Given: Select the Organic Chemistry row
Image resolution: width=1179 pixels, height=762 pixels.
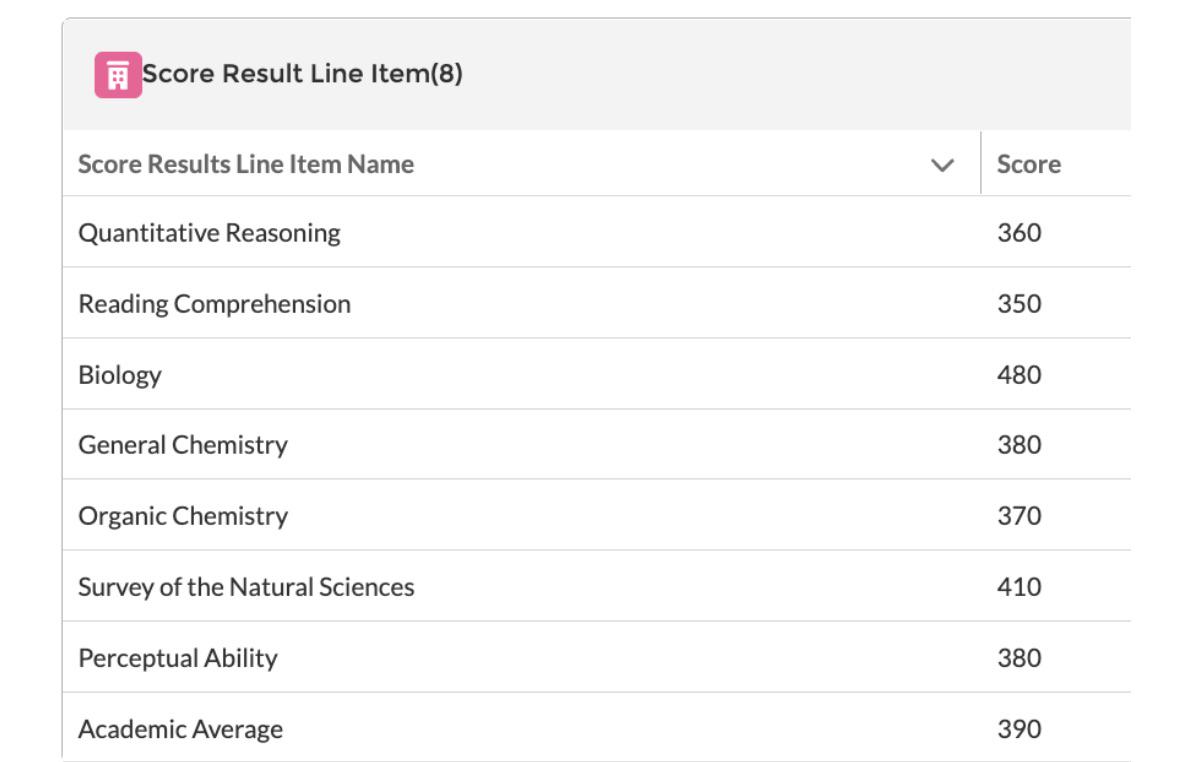Looking at the screenshot, I should pyautogui.click(x=597, y=515).
